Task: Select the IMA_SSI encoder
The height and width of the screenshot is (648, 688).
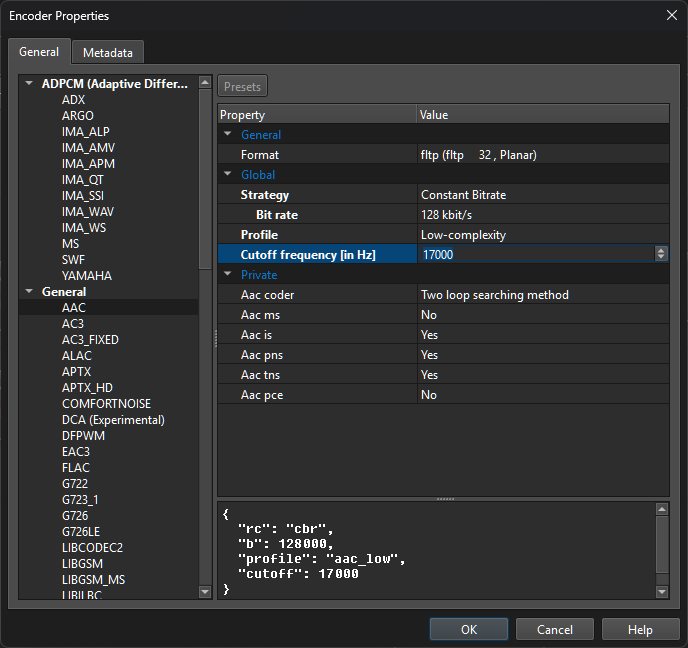Action: coord(83,196)
